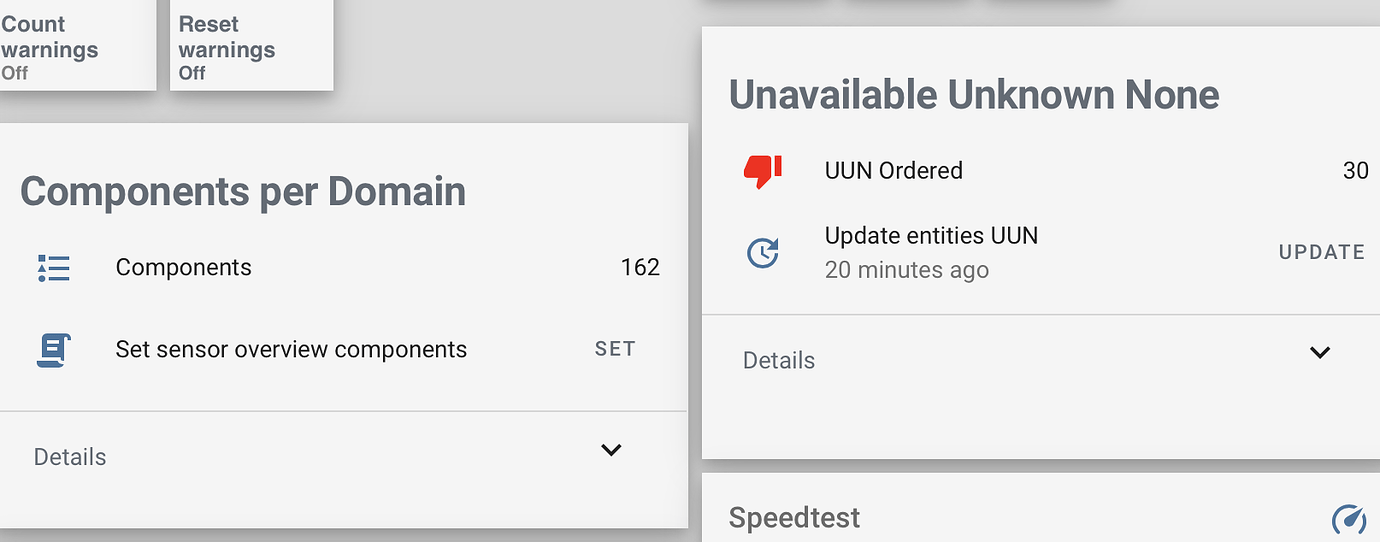1380x542 pixels.
Task: Click the UUN Ordered value 30
Action: 1355,171
